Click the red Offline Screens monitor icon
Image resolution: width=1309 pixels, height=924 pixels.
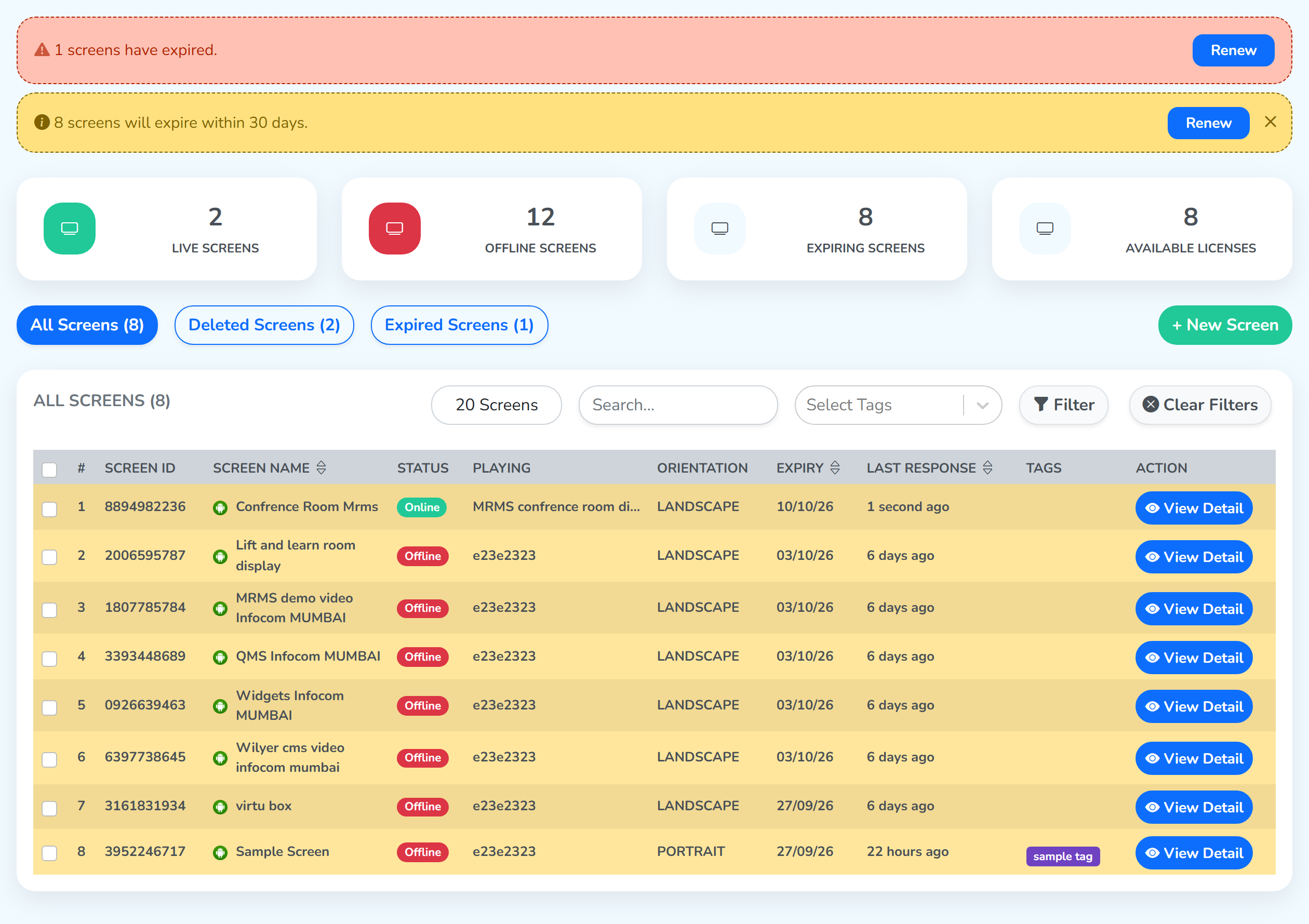tap(395, 228)
